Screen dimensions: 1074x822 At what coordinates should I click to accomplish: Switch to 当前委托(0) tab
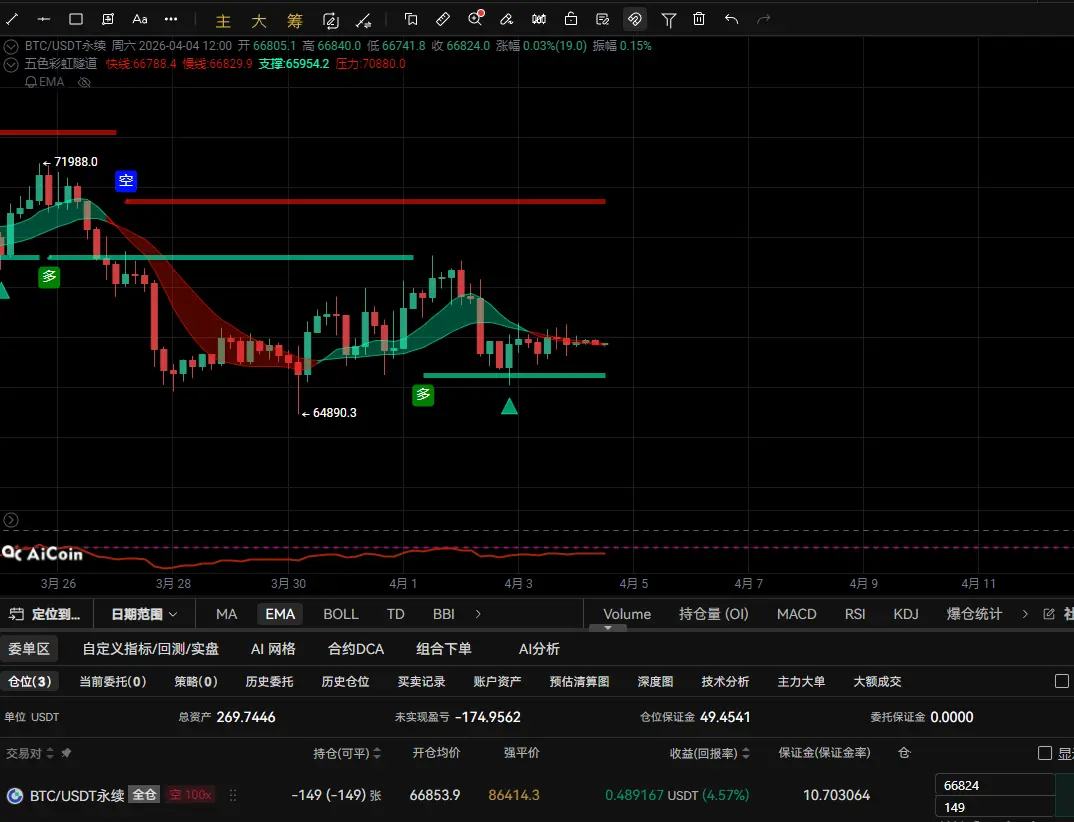coord(113,682)
